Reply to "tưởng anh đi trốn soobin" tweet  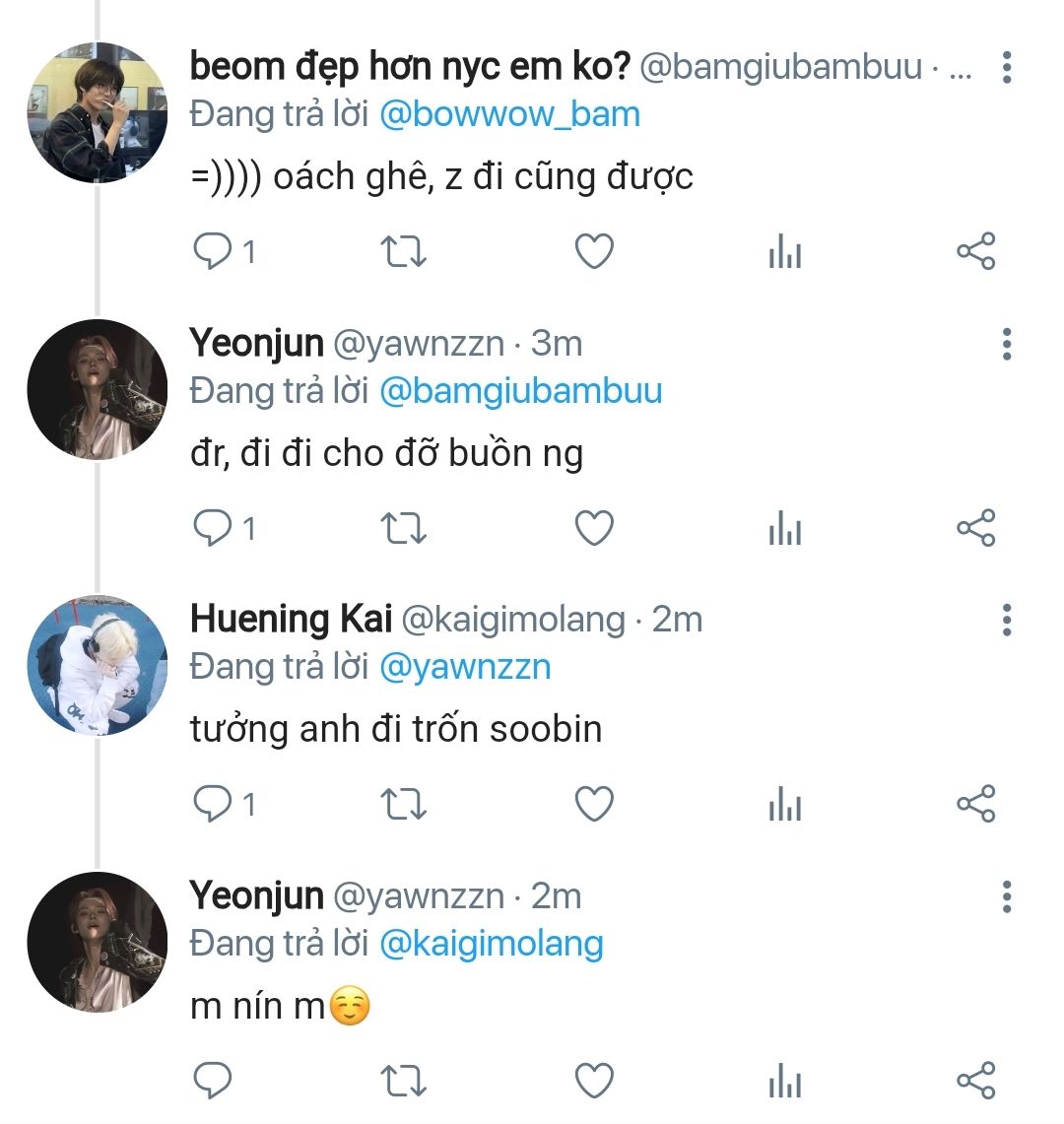[x=213, y=806]
